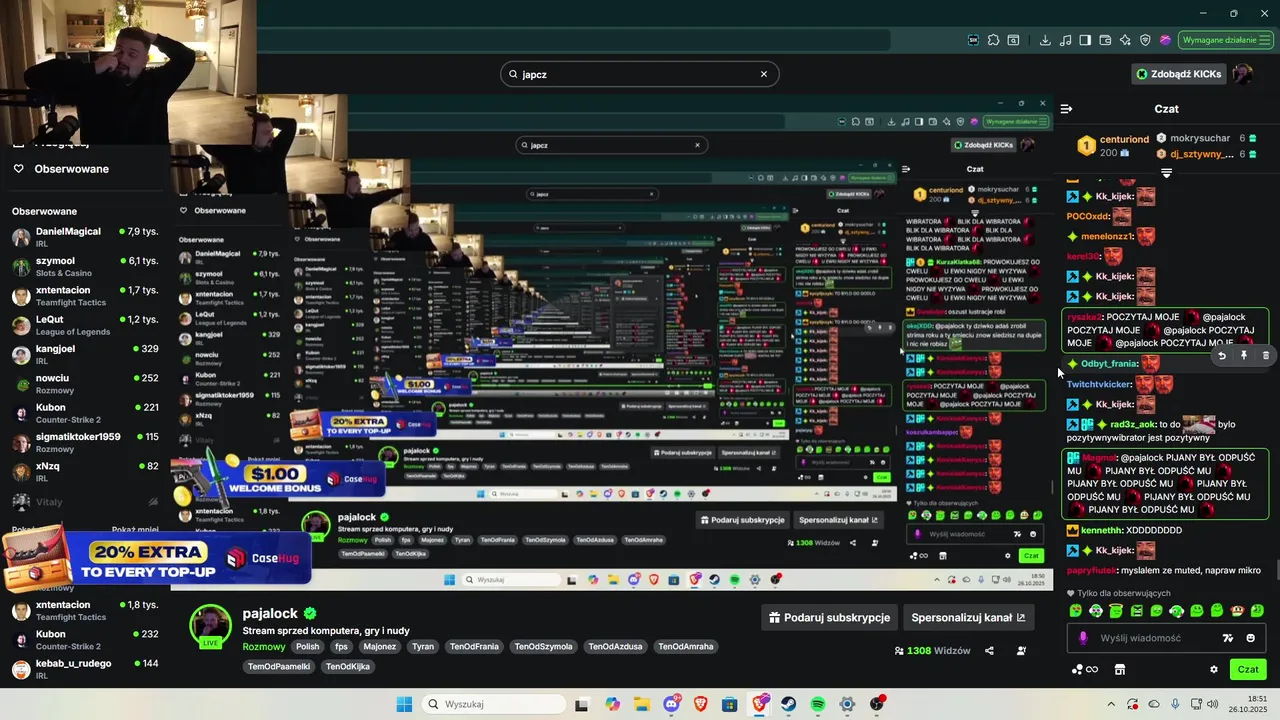Click the pin icon on hovered message
The height and width of the screenshot is (720, 1280).
pos(1244,355)
